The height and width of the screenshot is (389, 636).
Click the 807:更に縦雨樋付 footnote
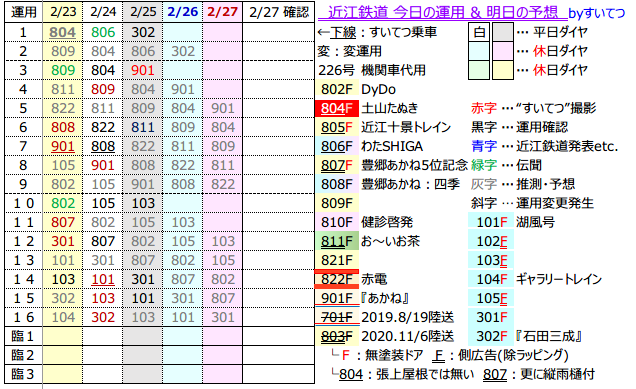(539, 374)
